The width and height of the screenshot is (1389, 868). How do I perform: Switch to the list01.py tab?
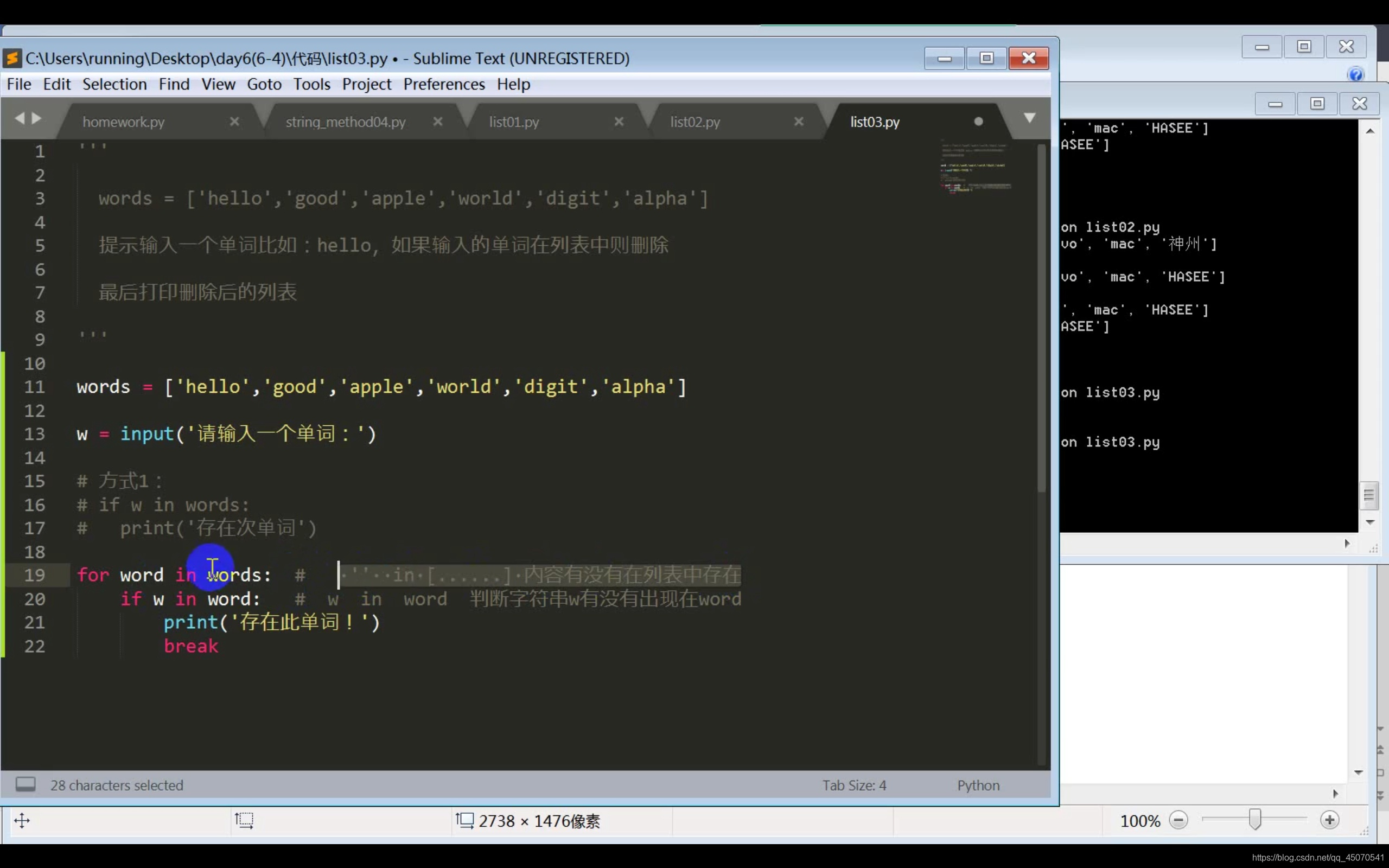[x=514, y=122]
